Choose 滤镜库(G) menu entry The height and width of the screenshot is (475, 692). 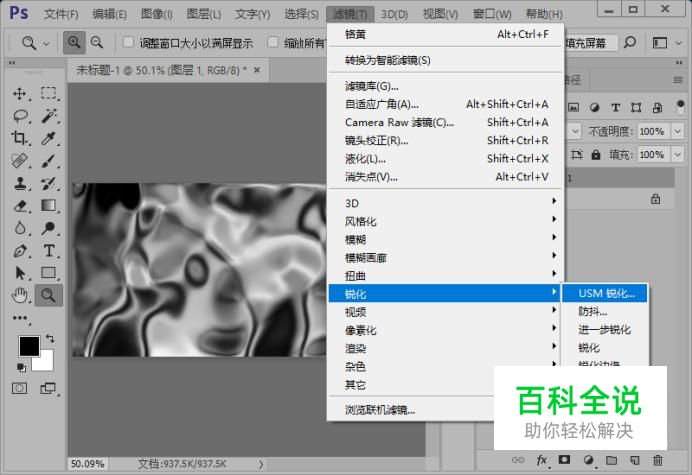coord(445,86)
